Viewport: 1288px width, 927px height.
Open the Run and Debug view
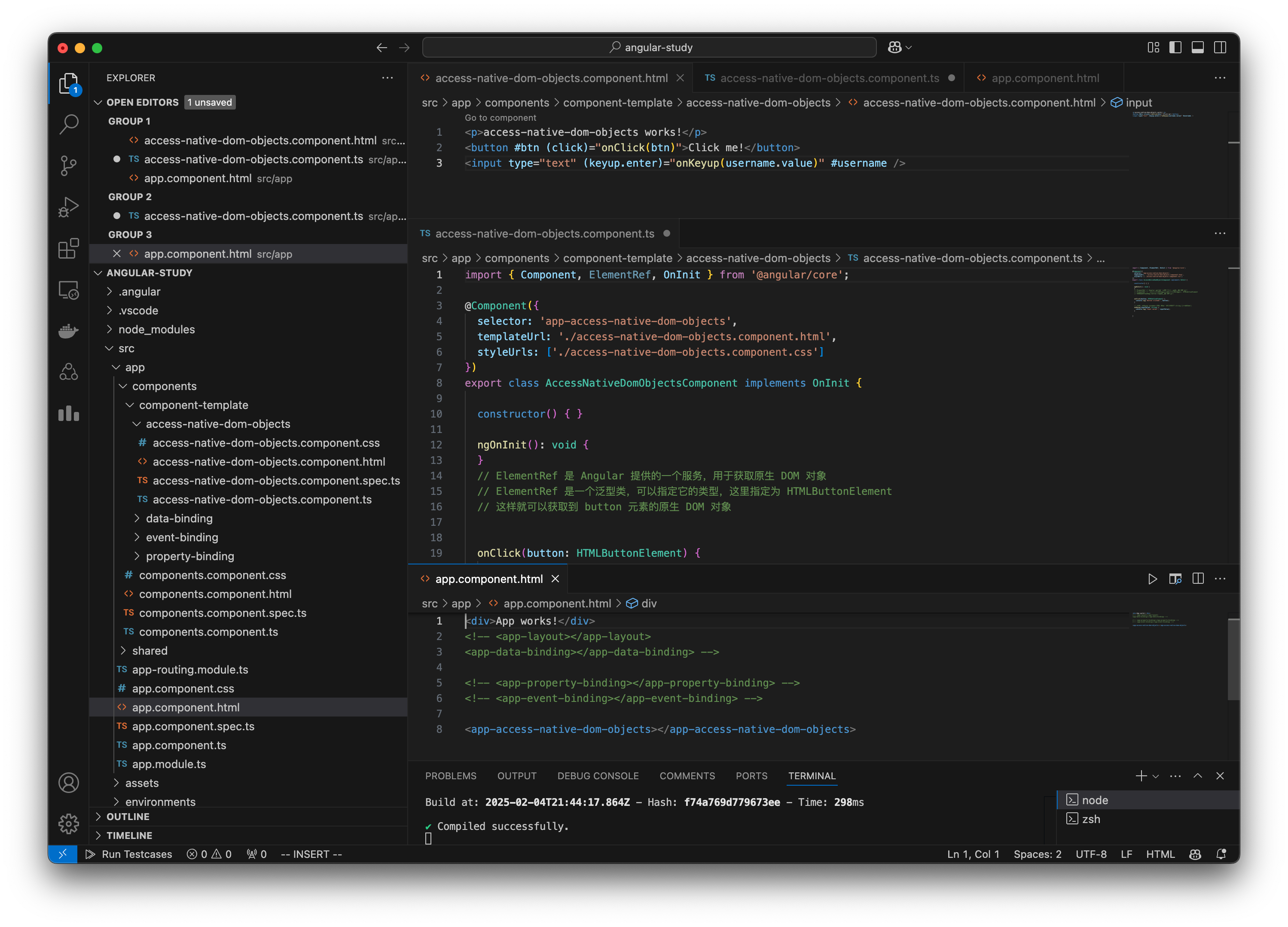tap(68, 207)
